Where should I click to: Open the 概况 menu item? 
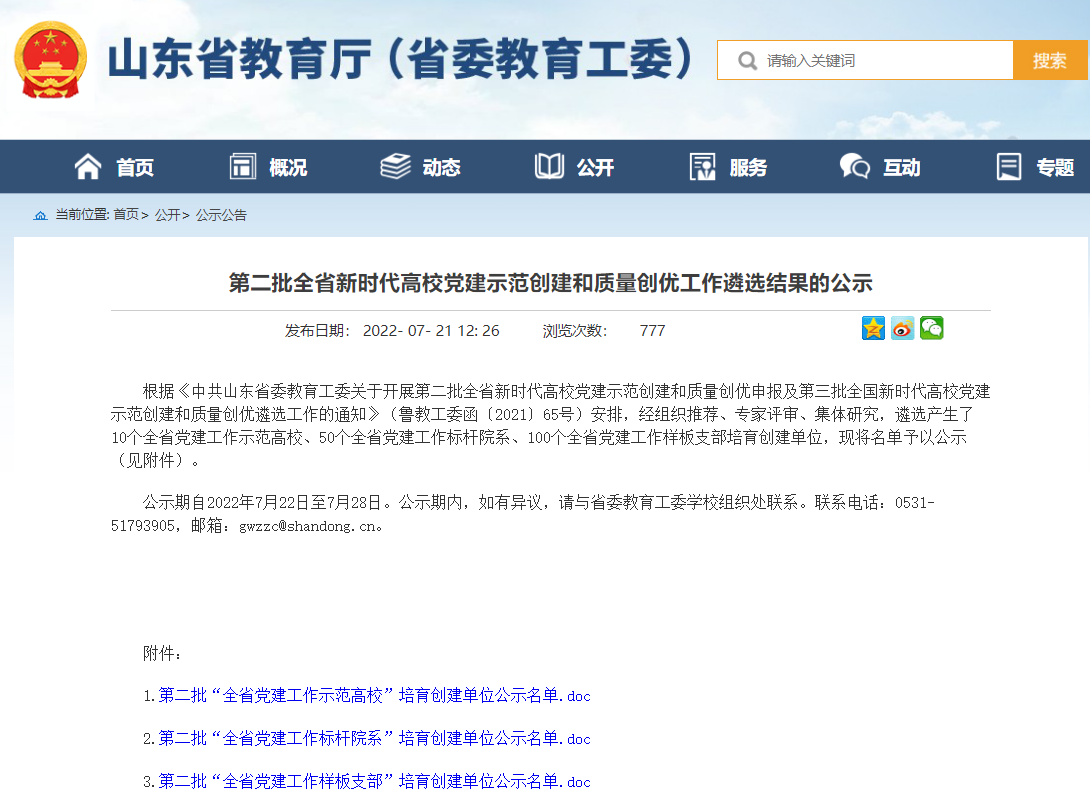tap(288, 167)
